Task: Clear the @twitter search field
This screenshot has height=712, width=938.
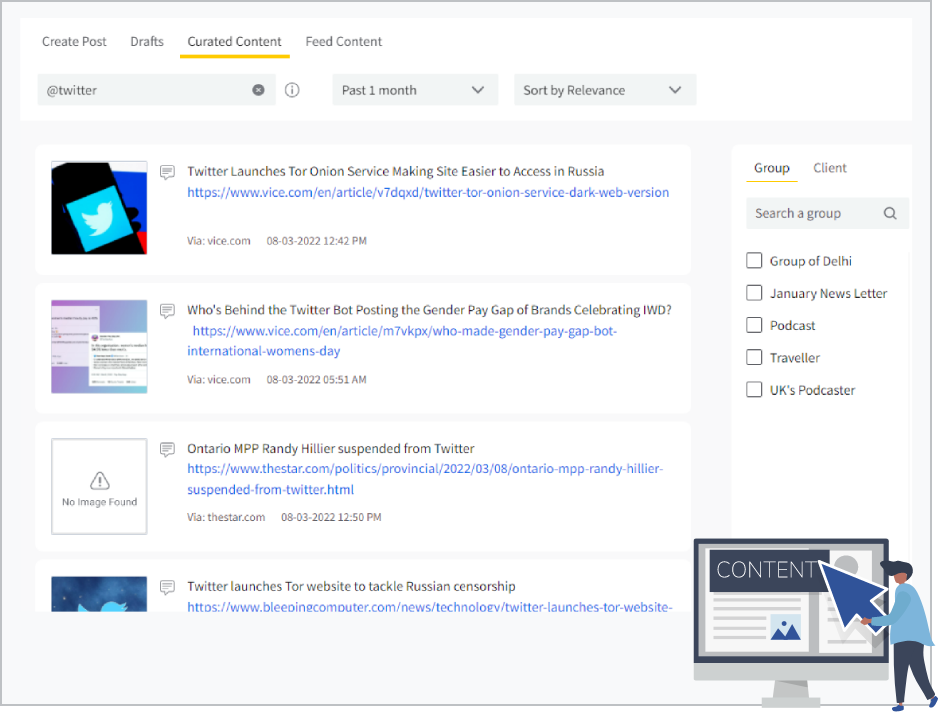Action: pyautogui.click(x=258, y=90)
